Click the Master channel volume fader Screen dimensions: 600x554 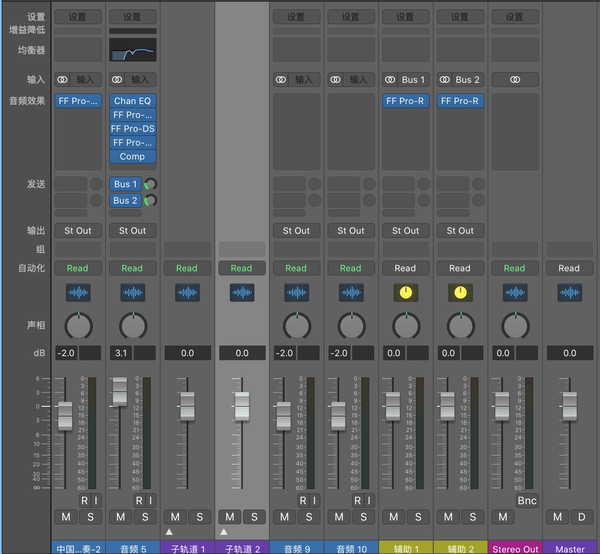pos(569,407)
